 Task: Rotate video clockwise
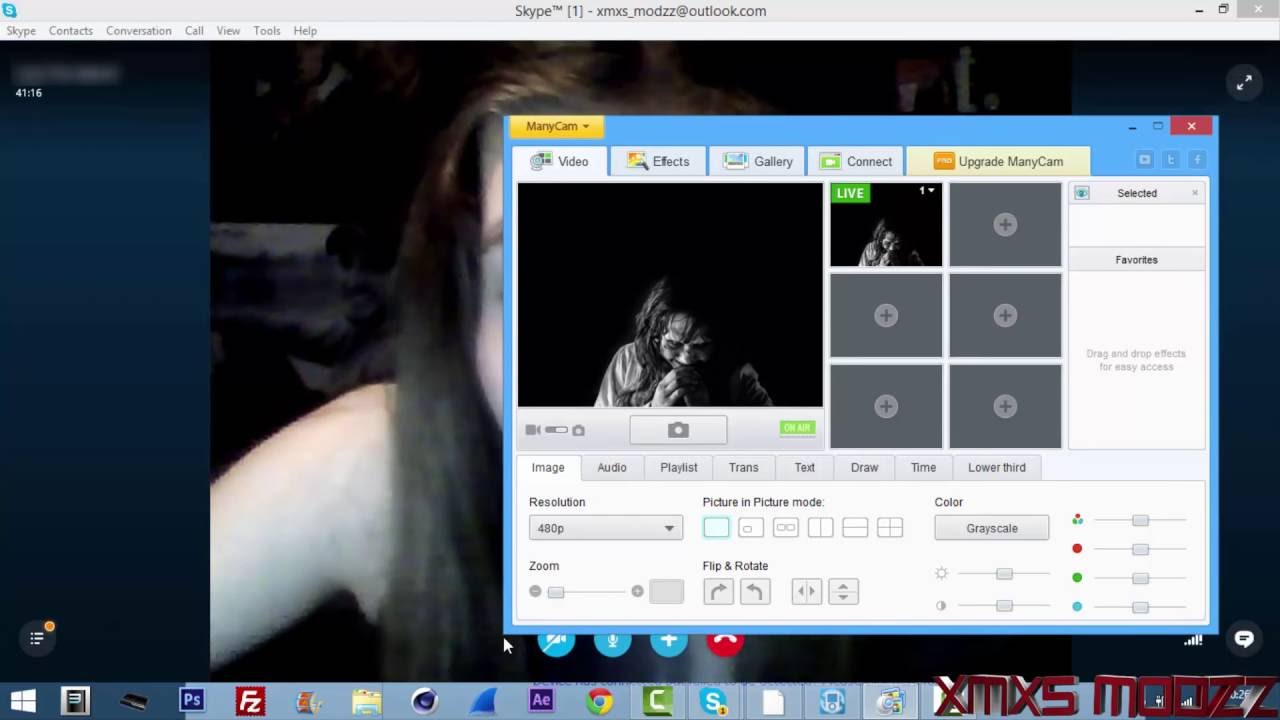coord(718,592)
